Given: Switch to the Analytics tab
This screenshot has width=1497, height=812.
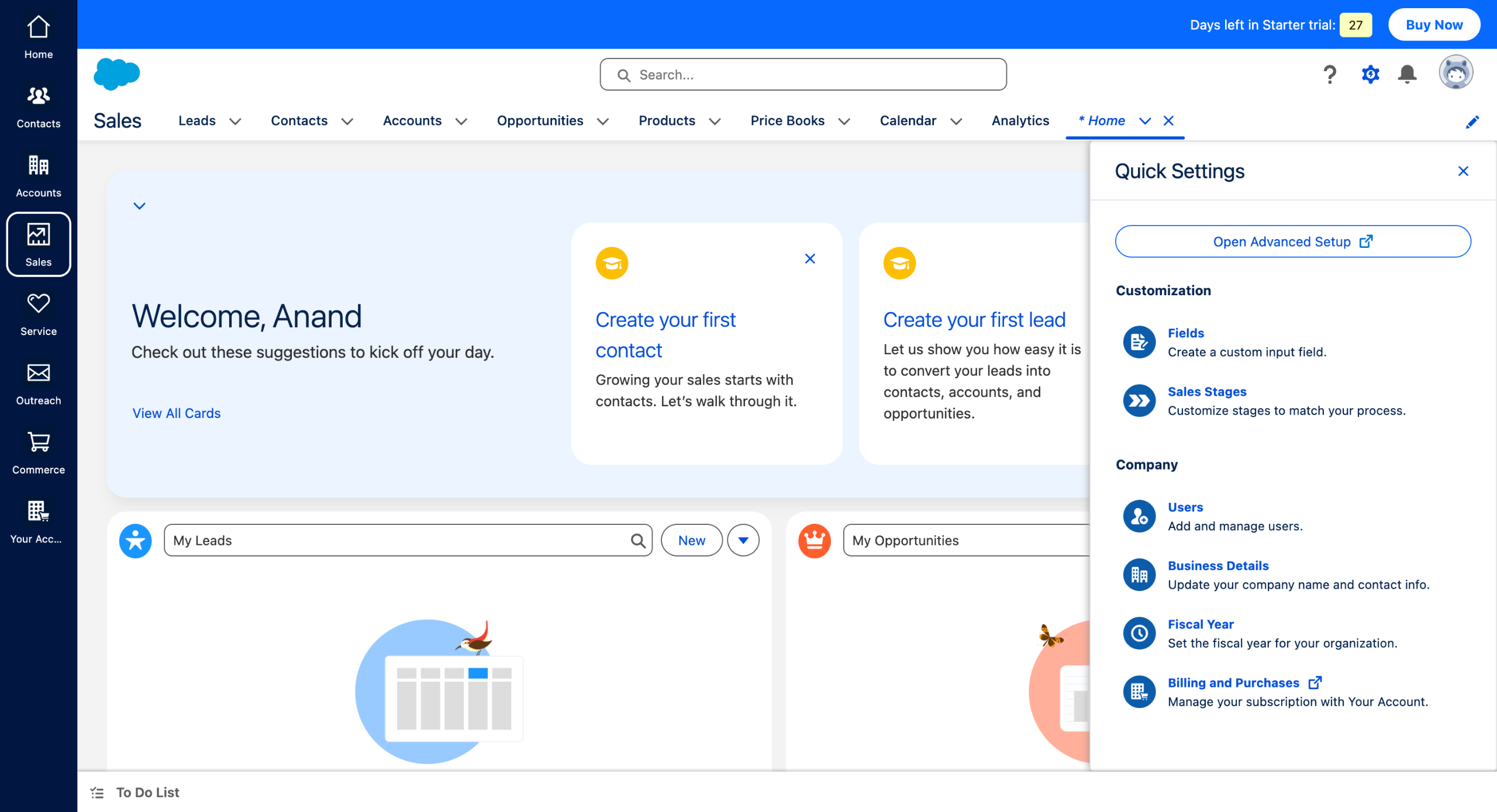Looking at the screenshot, I should click(x=1020, y=120).
